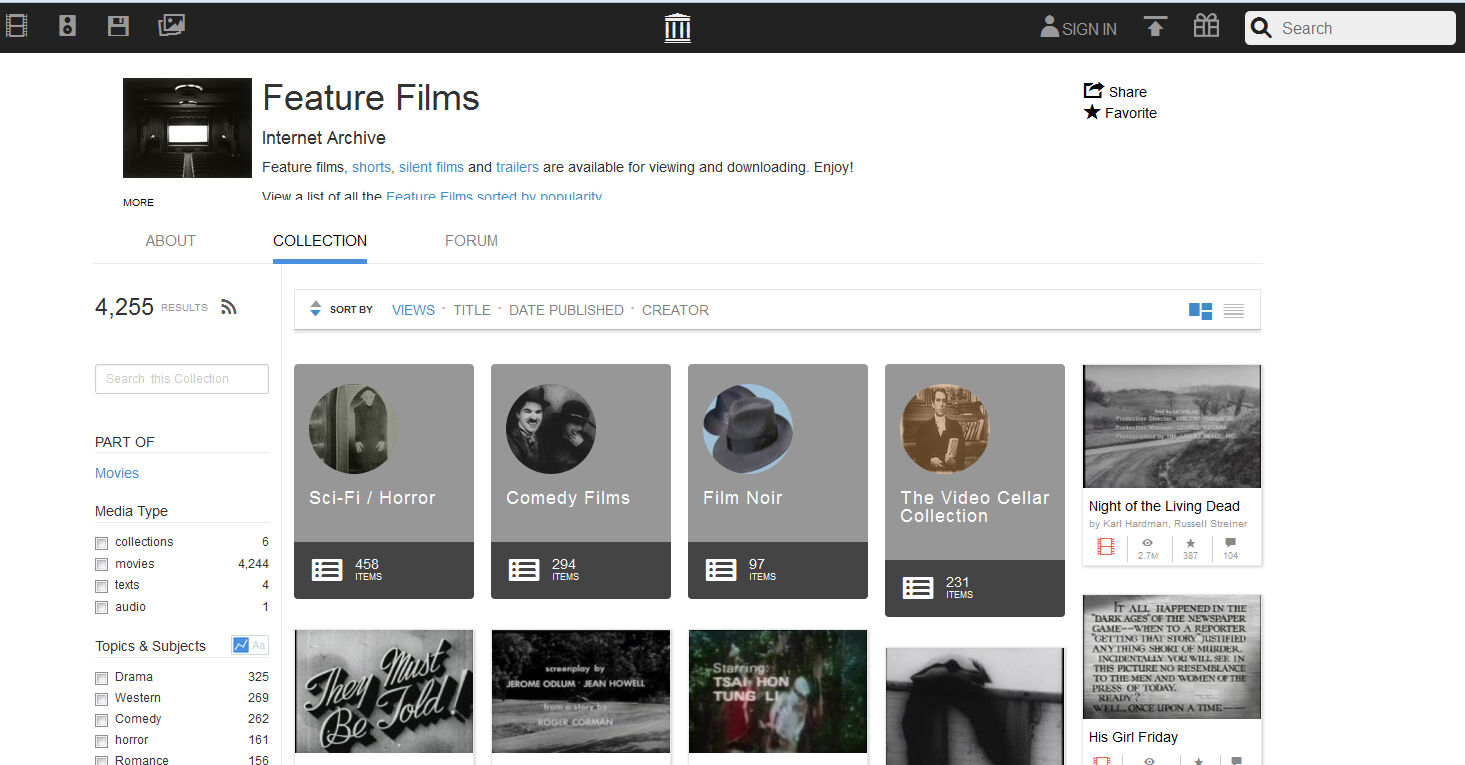The width and height of the screenshot is (1465, 765).
Task: Click the SIGN IN link
Action: [1078, 29]
